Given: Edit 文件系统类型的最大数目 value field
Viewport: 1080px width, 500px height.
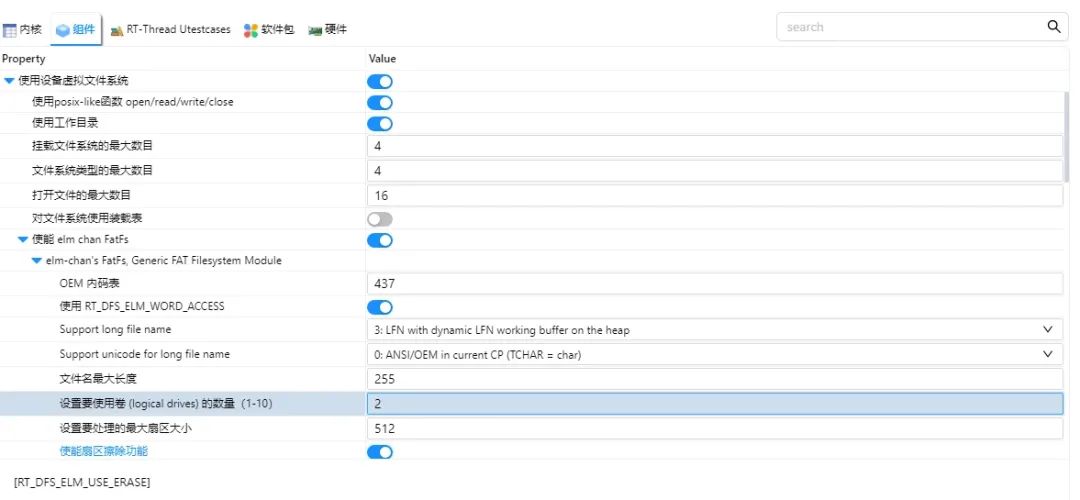Looking at the screenshot, I should click(714, 171).
